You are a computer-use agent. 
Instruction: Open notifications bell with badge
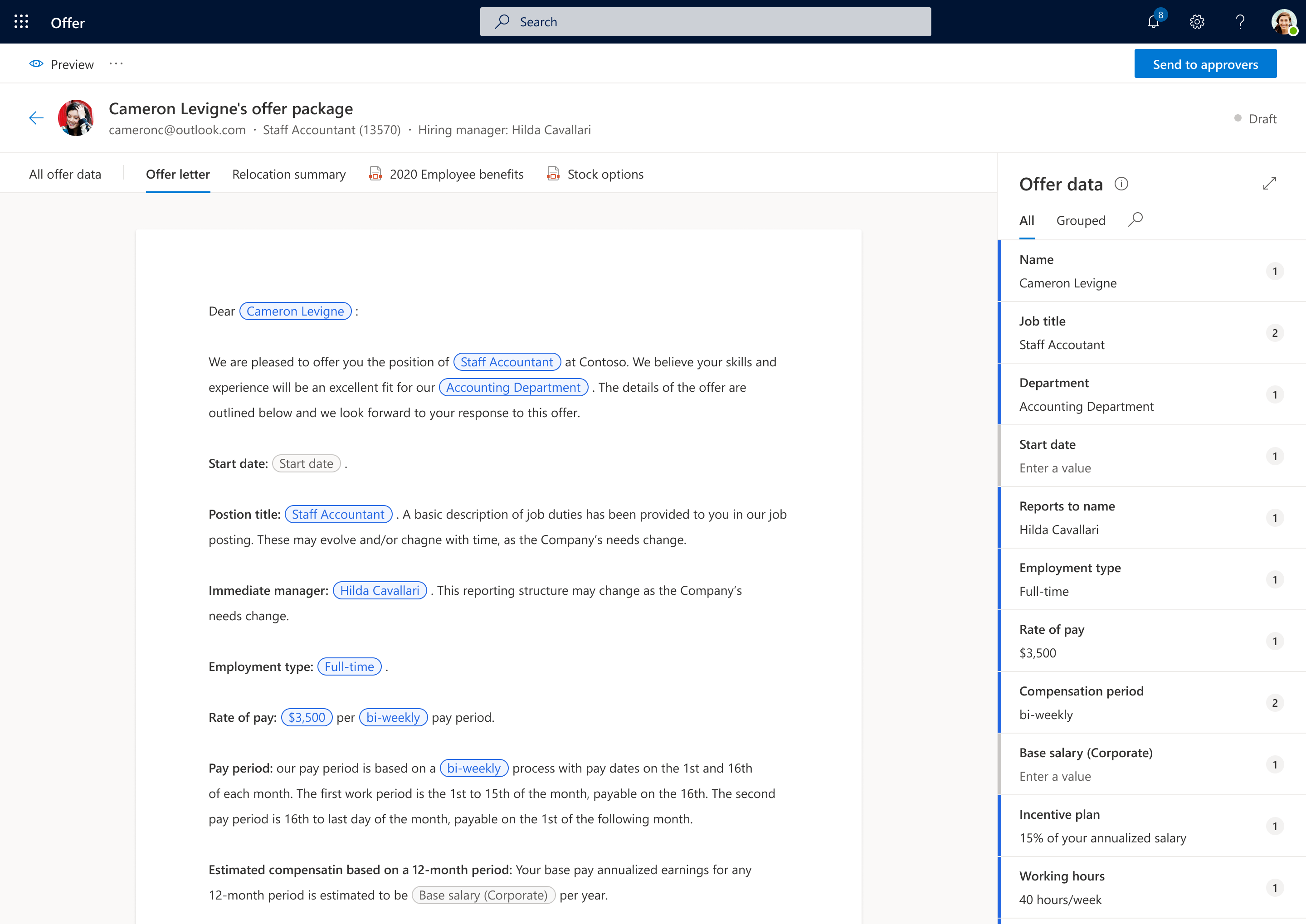[1154, 22]
